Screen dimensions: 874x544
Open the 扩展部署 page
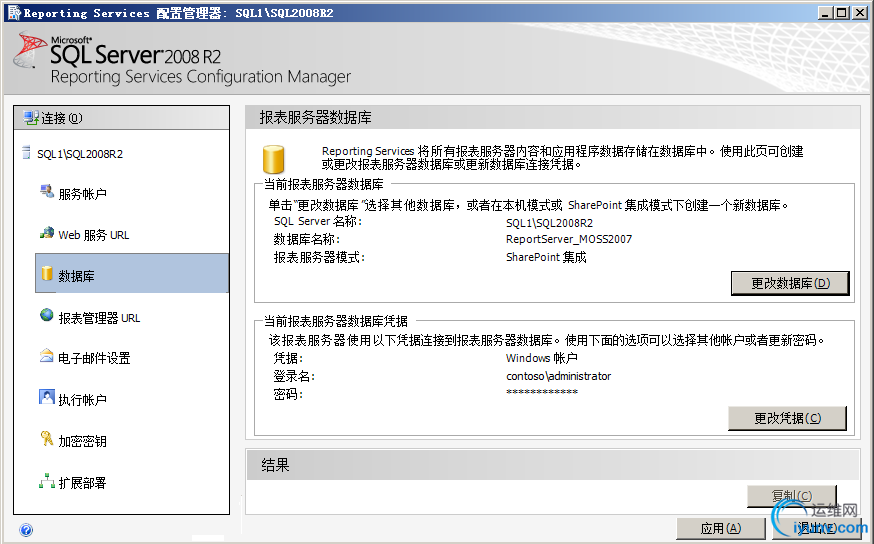[82, 483]
